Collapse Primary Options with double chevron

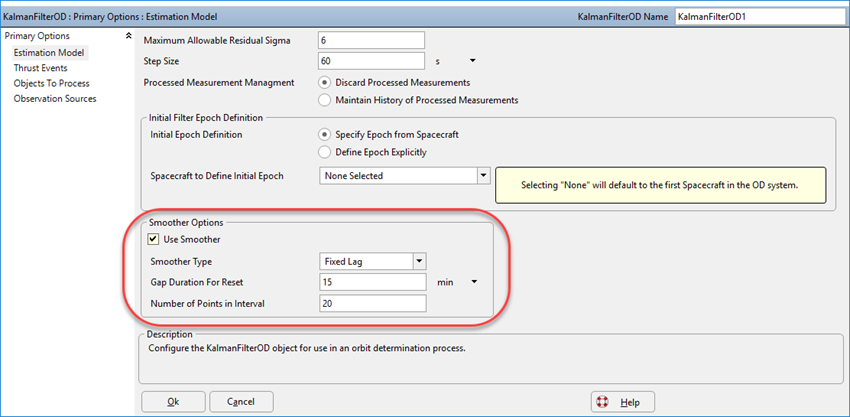128,36
